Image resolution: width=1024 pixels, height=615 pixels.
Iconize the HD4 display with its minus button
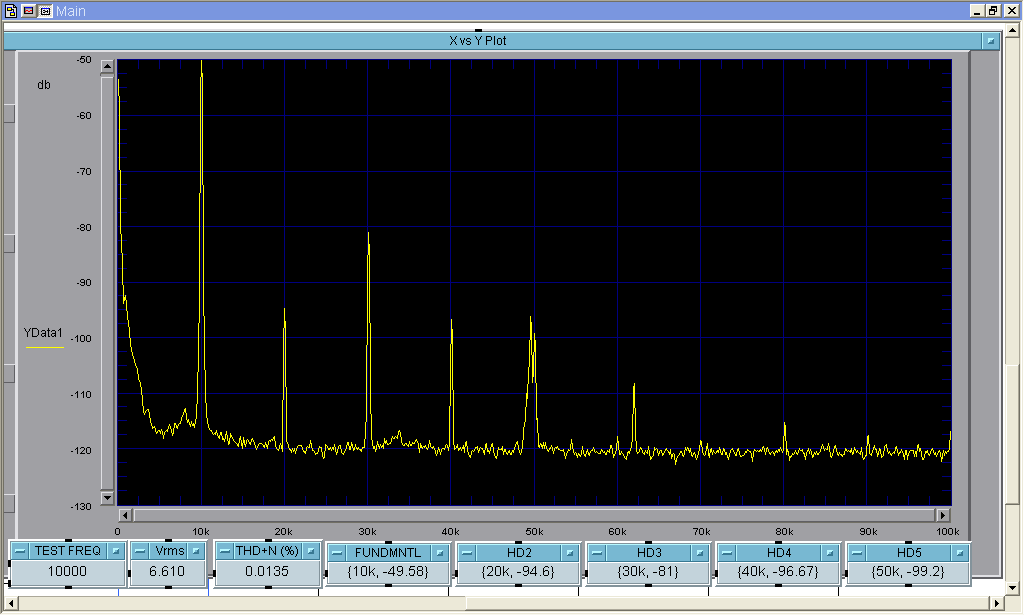(x=727, y=553)
